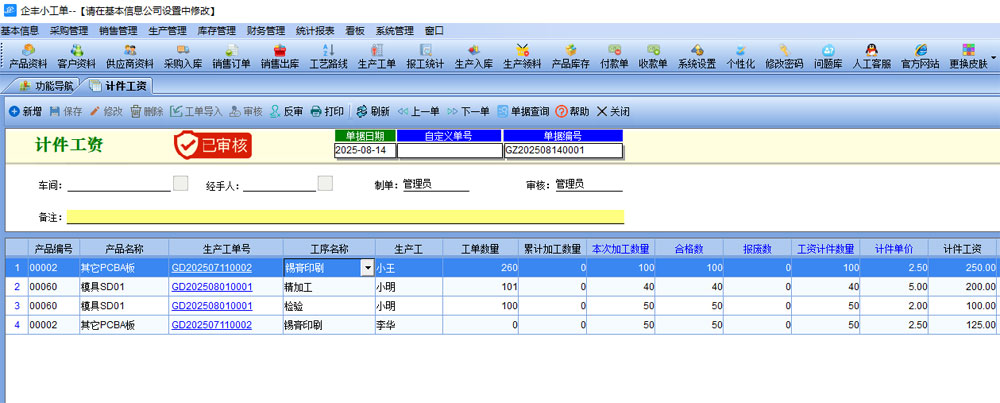Click the square box beside the 车间 field
1000x403 pixels.
180,183
